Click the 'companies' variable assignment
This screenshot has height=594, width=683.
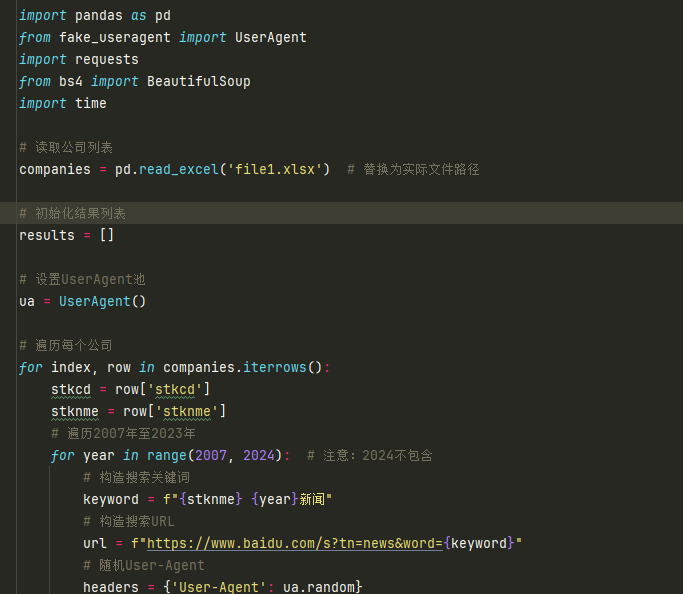pos(55,169)
